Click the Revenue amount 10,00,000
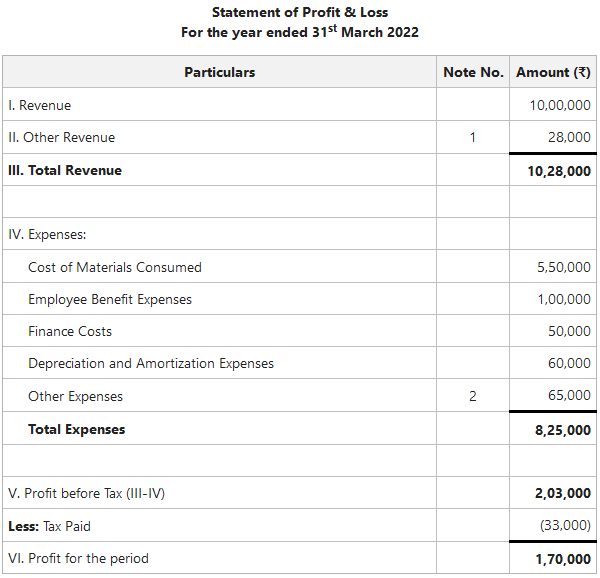The image size is (600, 578). tap(560, 105)
